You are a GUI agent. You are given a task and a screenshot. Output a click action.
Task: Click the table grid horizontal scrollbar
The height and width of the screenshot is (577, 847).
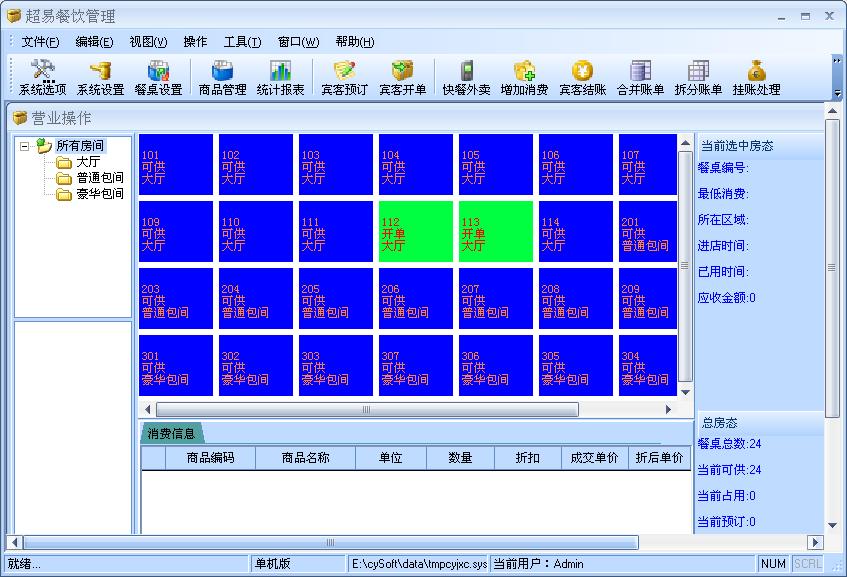pos(366,410)
